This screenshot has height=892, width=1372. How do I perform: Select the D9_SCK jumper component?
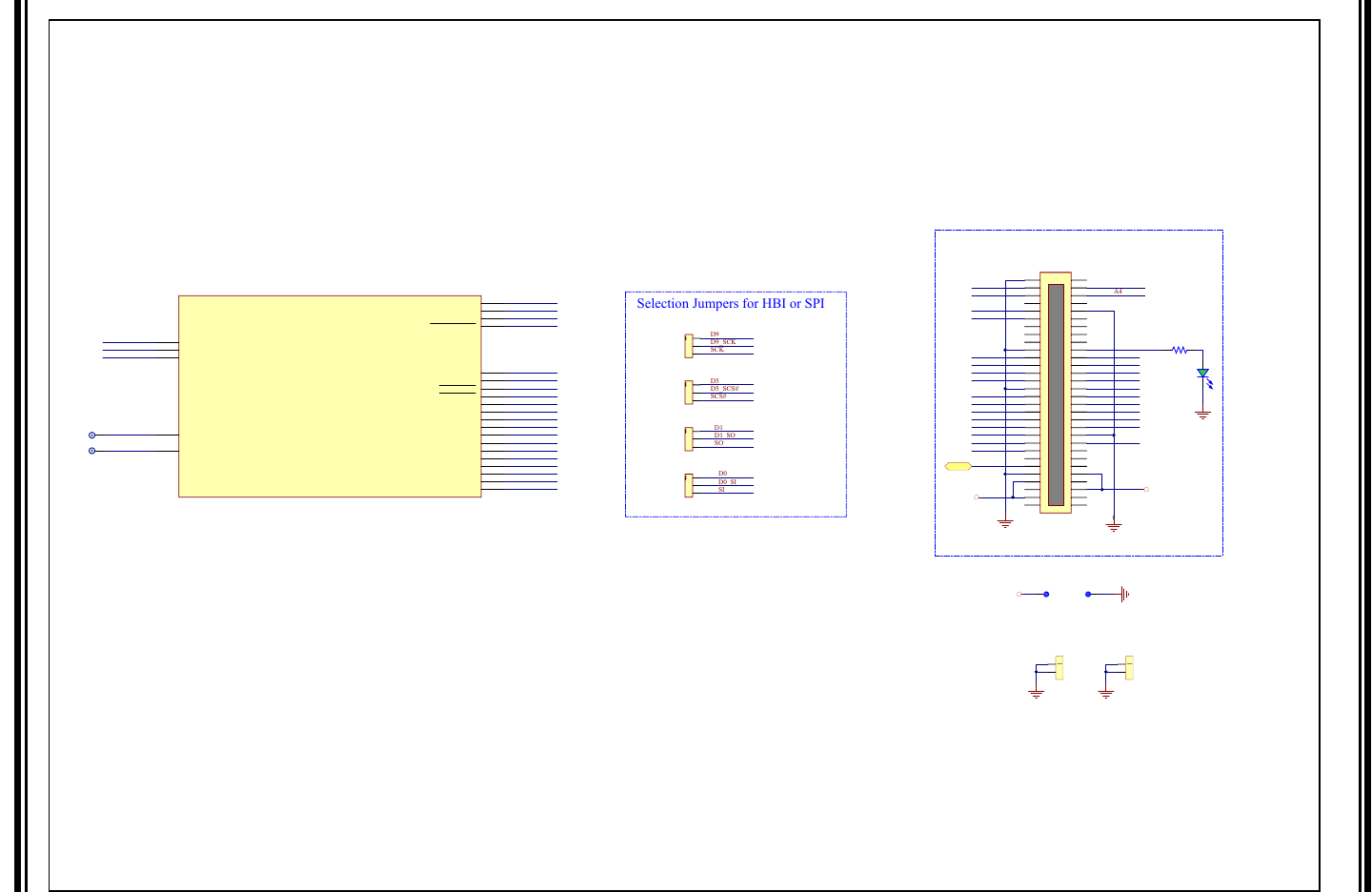point(689,346)
